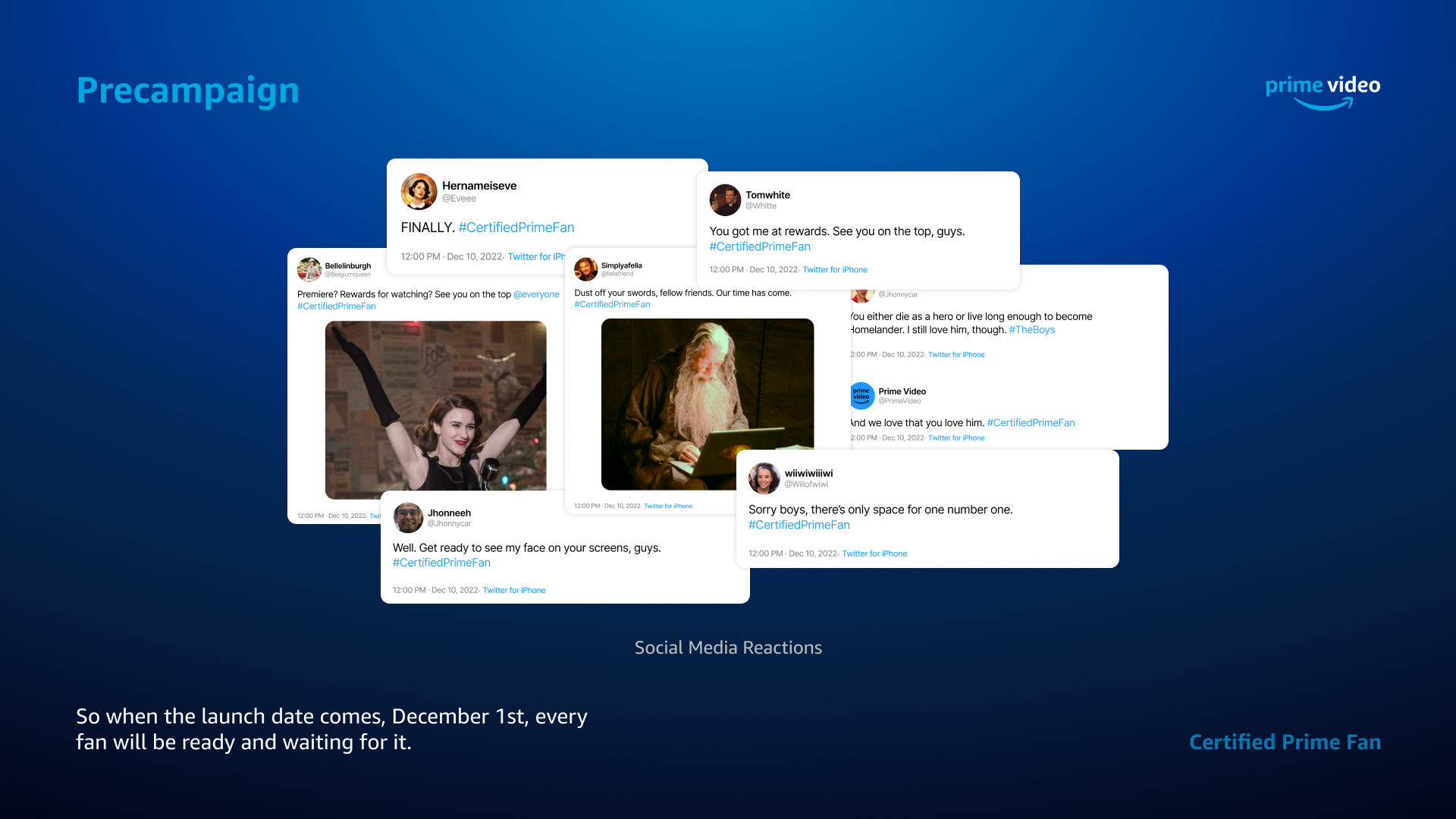
Task: Click the Tomwhite display name
Action: pyautogui.click(x=767, y=195)
